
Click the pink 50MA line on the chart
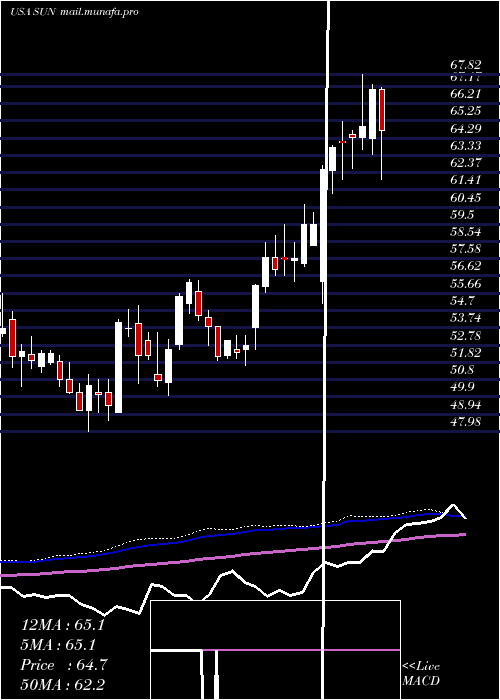point(232,556)
